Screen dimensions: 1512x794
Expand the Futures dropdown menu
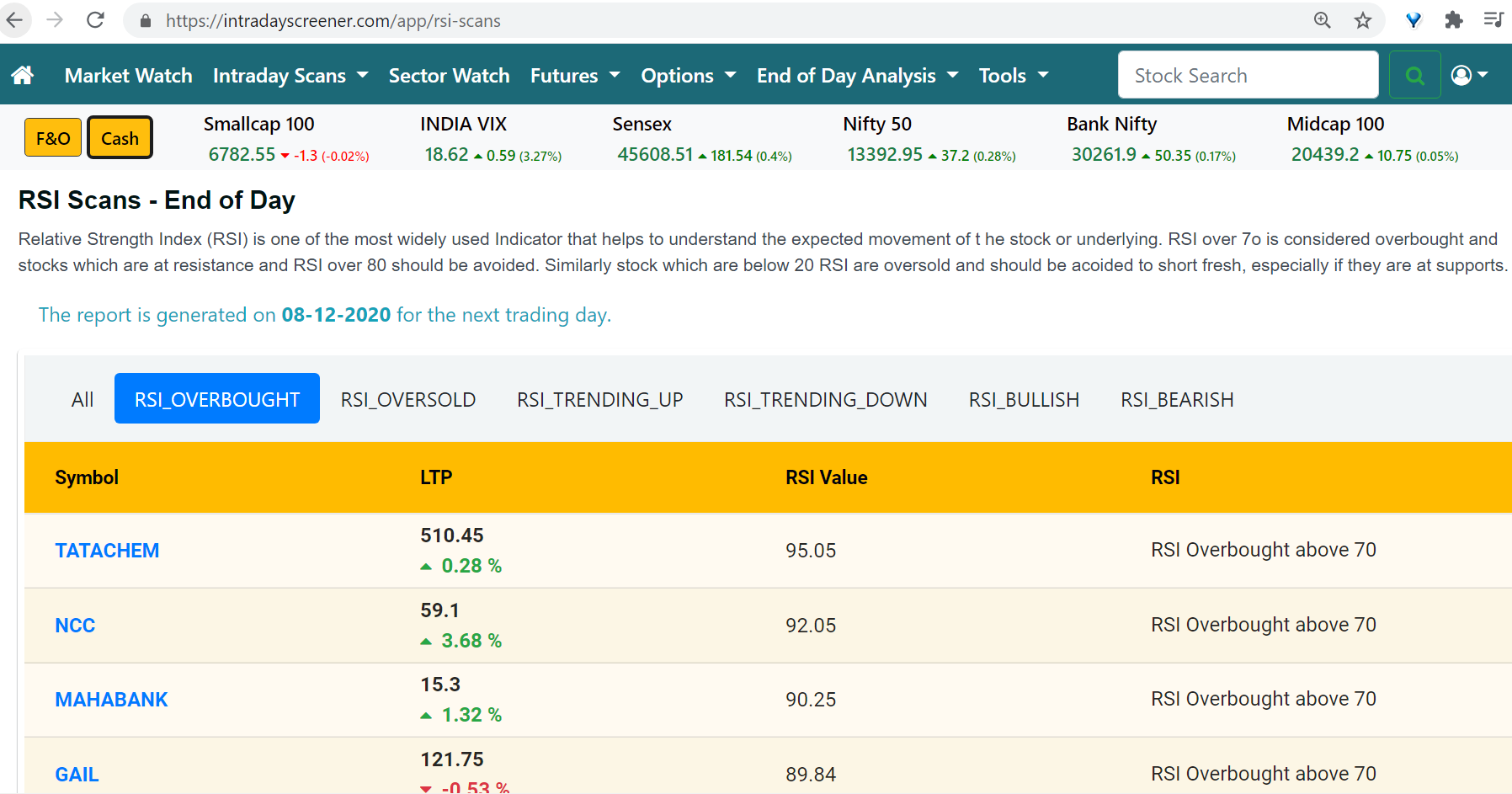[575, 76]
